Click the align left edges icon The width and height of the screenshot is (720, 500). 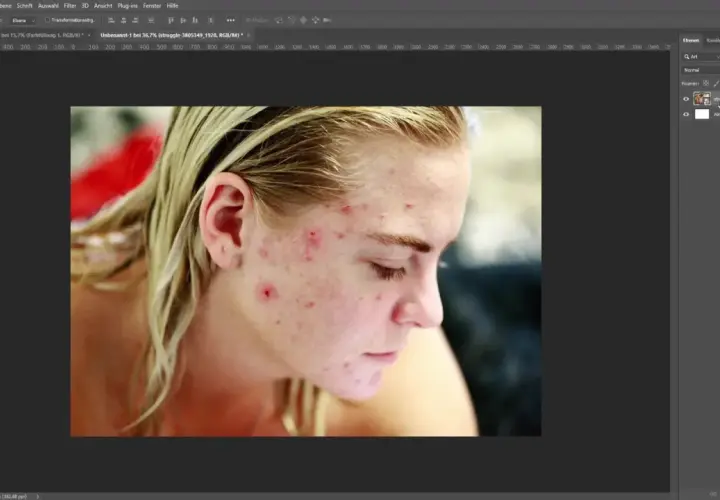pos(111,20)
